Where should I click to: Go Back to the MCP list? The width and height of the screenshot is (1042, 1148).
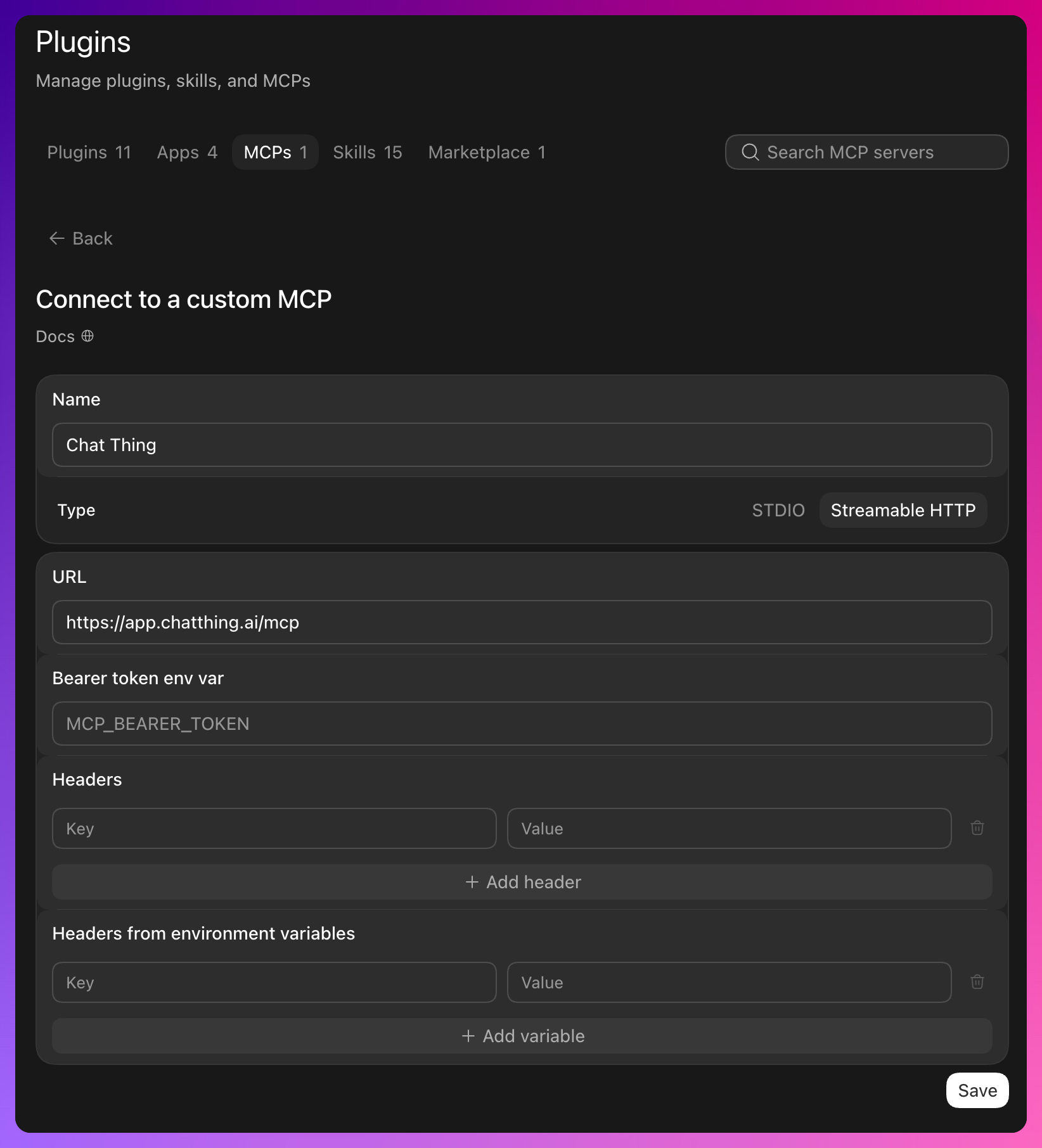point(81,238)
